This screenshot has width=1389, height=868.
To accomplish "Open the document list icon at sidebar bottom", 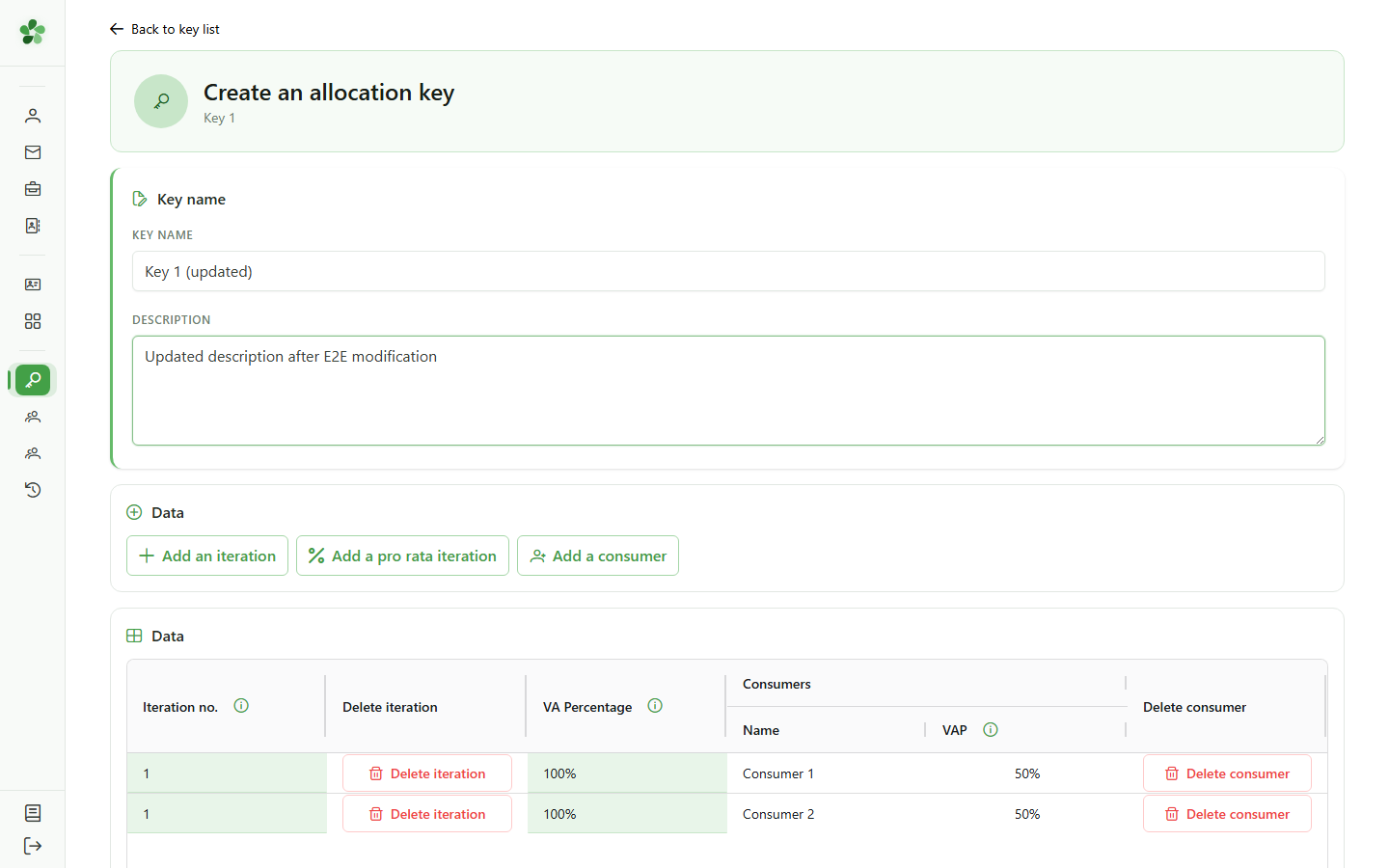I will tap(33, 813).
